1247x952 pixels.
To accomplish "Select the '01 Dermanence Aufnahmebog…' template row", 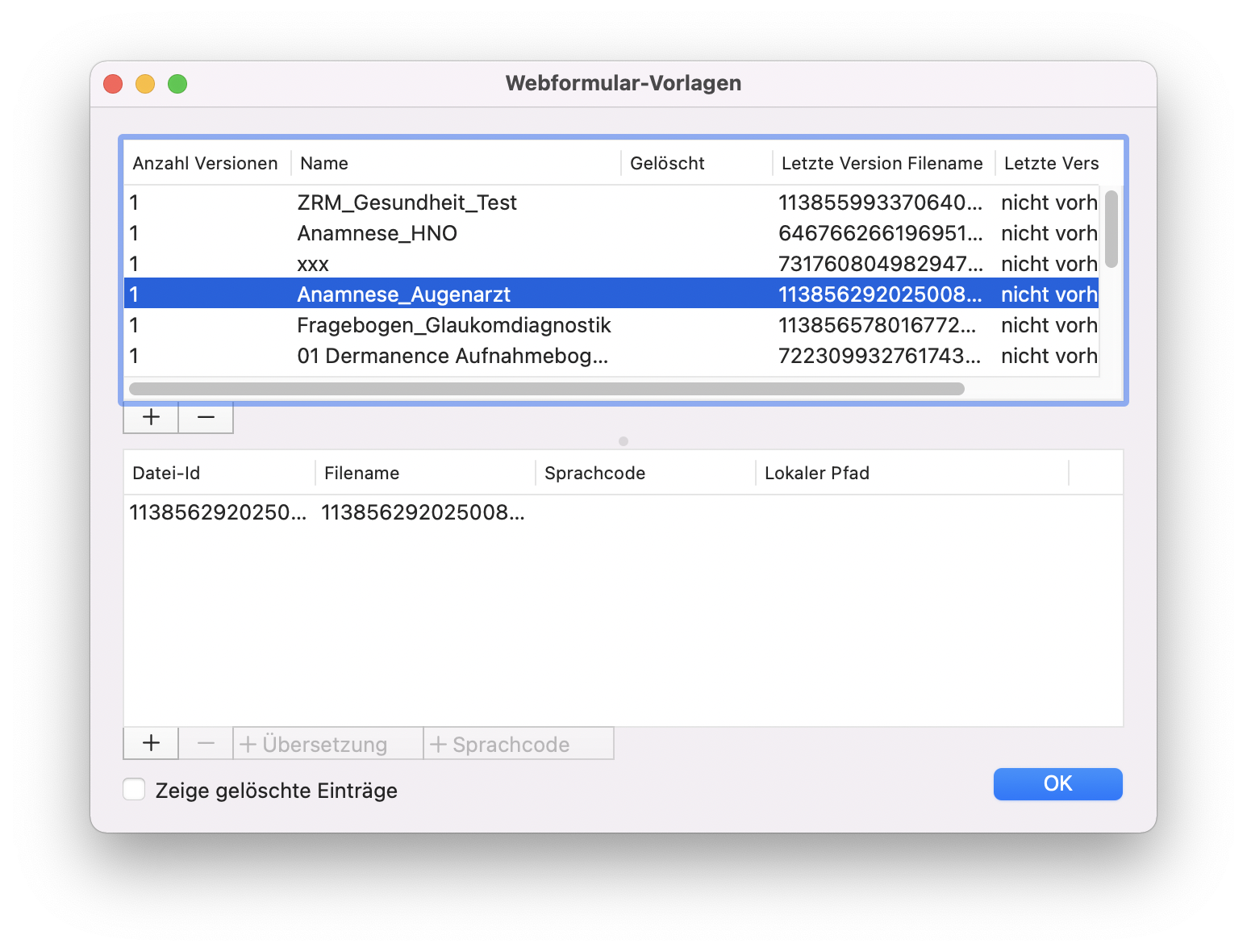I will tap(611, 356).
